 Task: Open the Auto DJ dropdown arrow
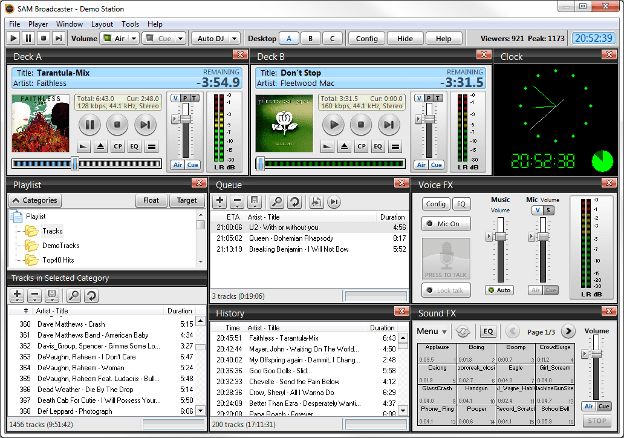[x=235, y=39]
